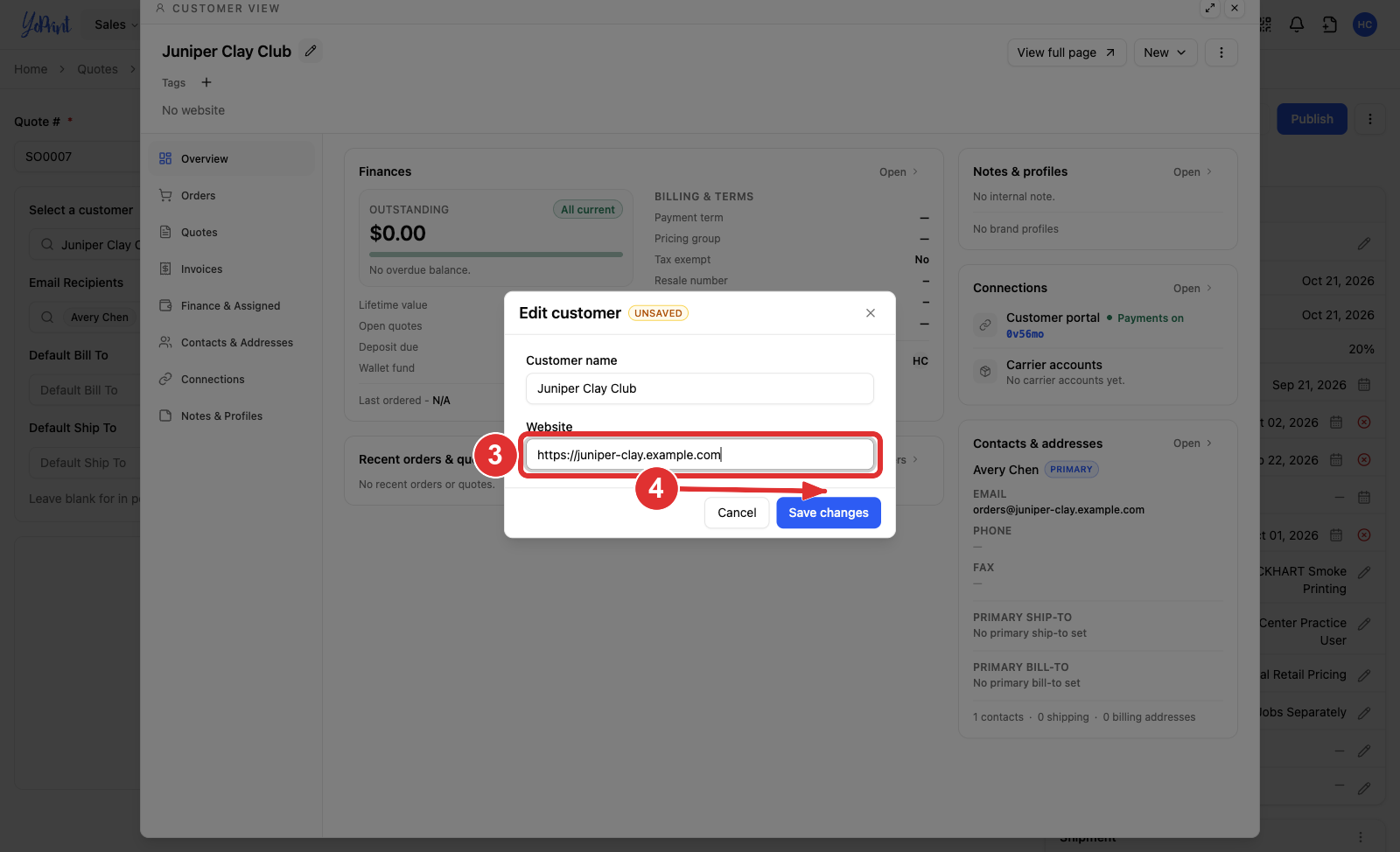Click Save changes in the dialog

coord(829,513)
